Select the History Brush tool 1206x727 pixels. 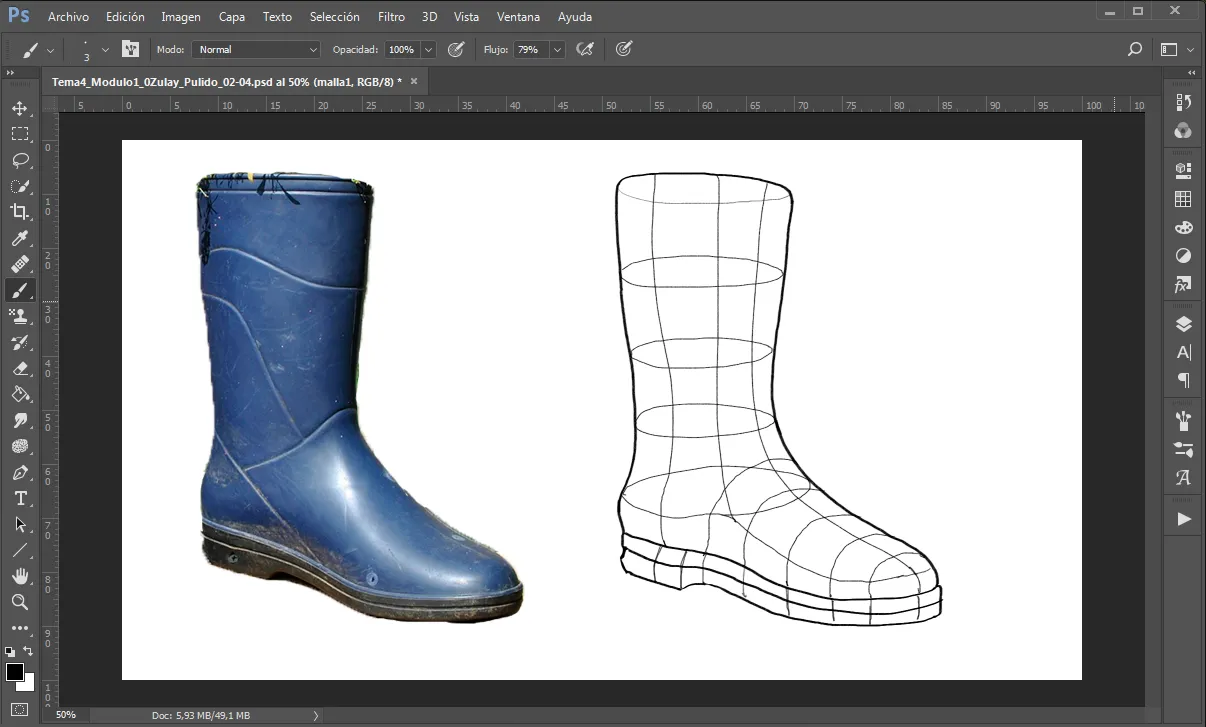[20, 342]
